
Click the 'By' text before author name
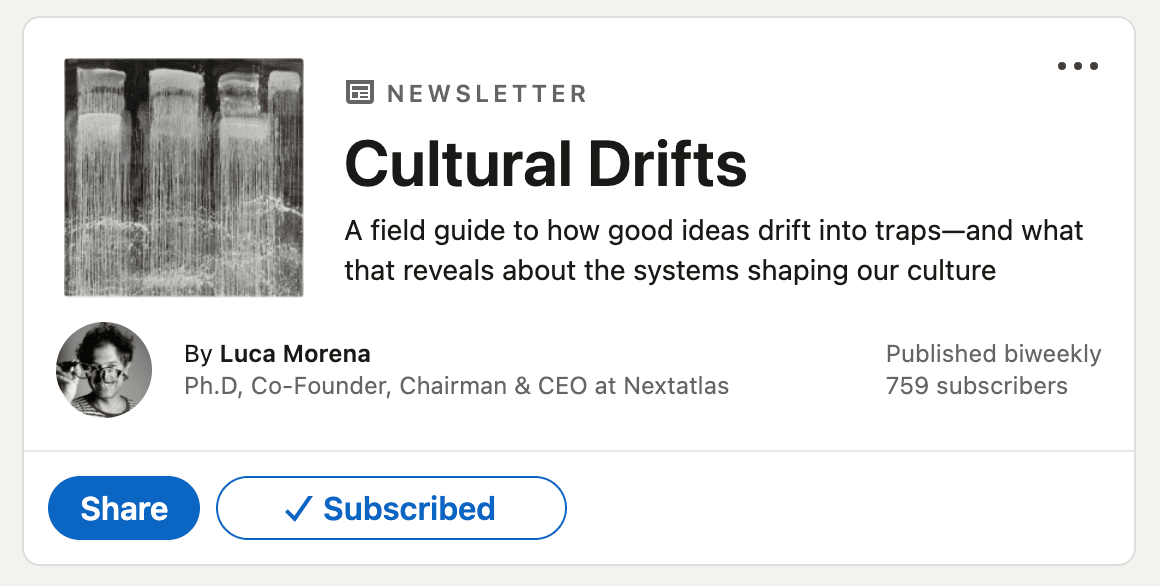(x=198, y=354)
